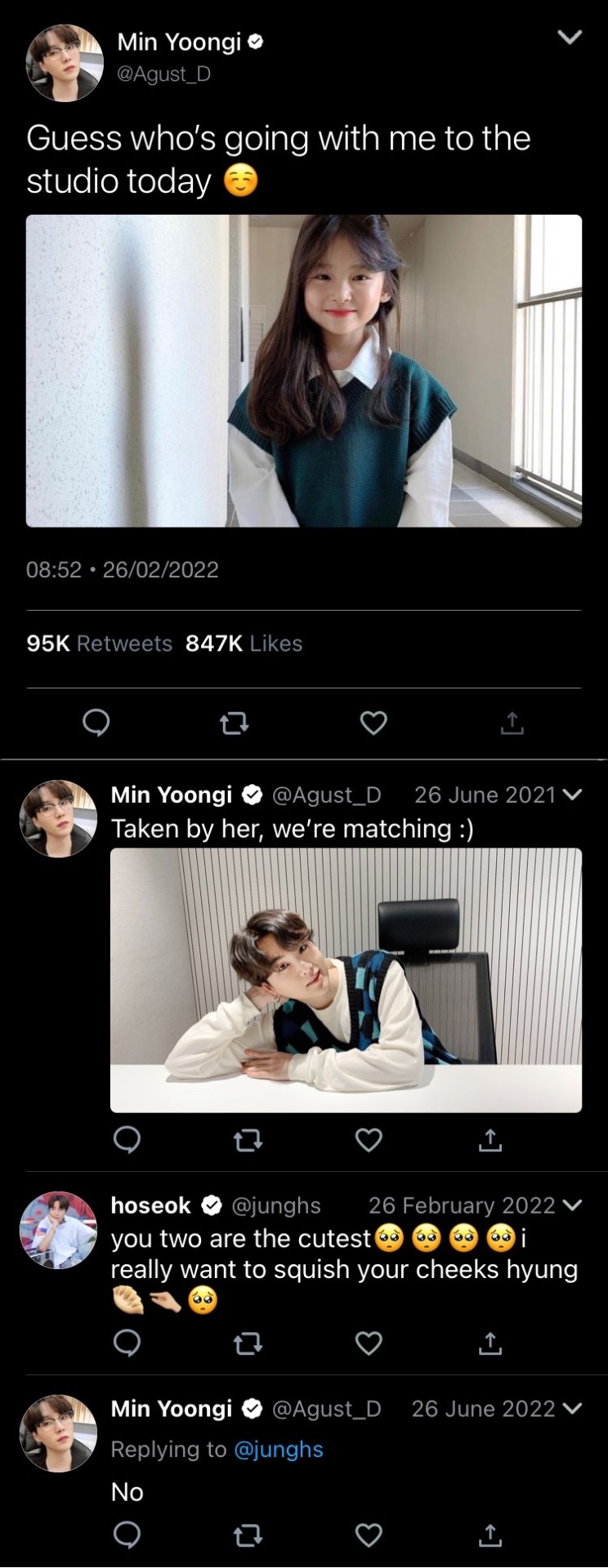The width and height of the screenshot is (608, 1568).
Task: Share the 'we're matching' tweet
Action: coord(490,1139)
